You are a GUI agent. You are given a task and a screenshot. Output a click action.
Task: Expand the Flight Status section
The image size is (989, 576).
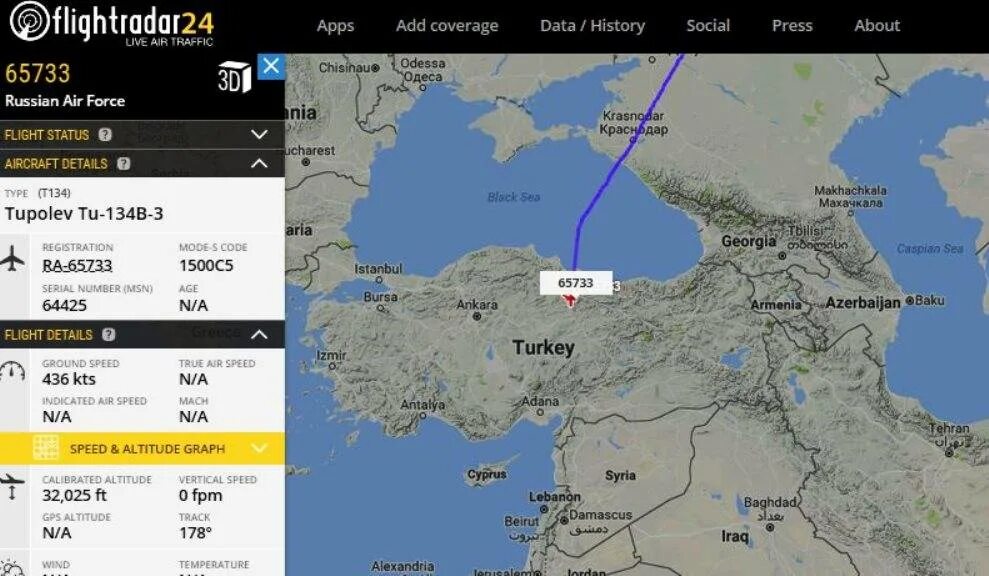point(260,134)
